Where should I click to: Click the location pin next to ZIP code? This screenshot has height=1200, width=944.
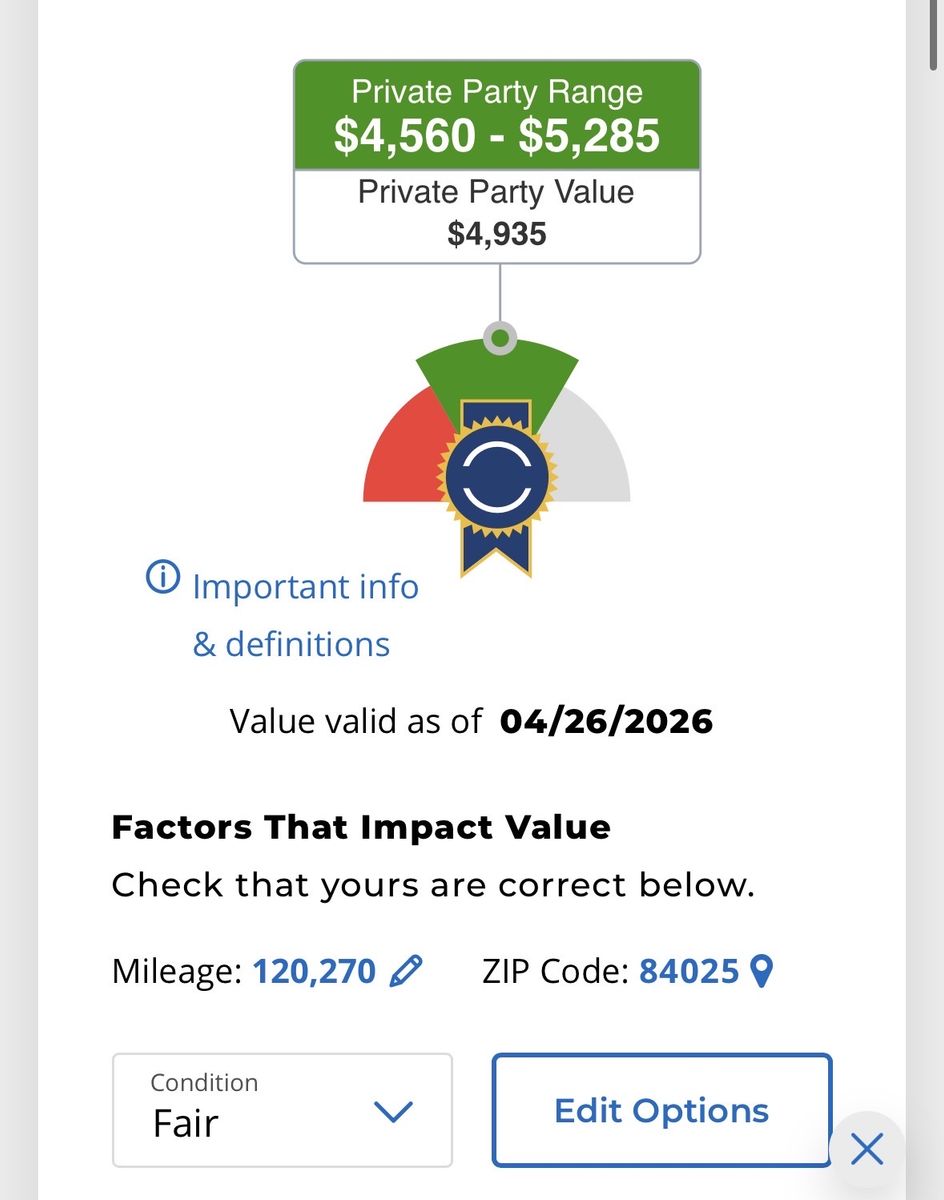(762, 971)
